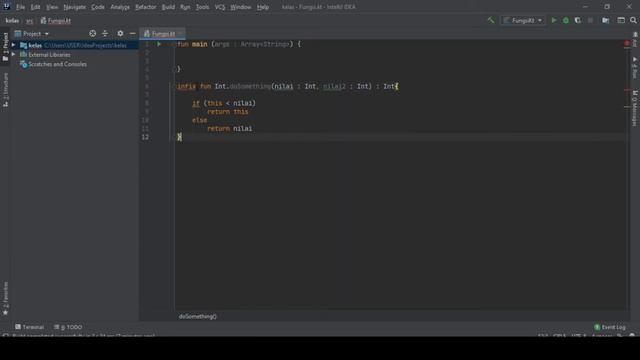Open Project Structure icon in toolbar

[606, 20]
